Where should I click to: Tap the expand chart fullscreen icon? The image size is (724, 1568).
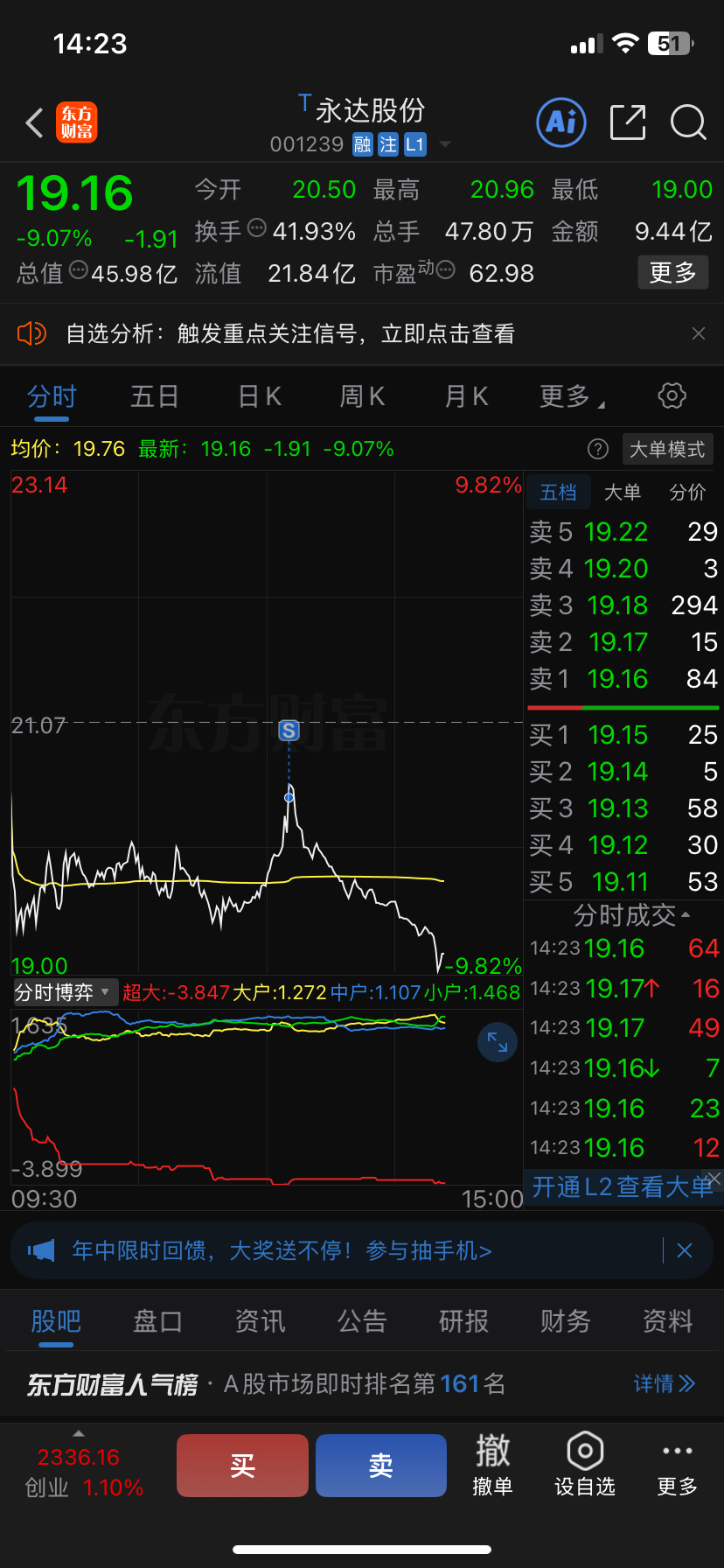point(498,1042)
